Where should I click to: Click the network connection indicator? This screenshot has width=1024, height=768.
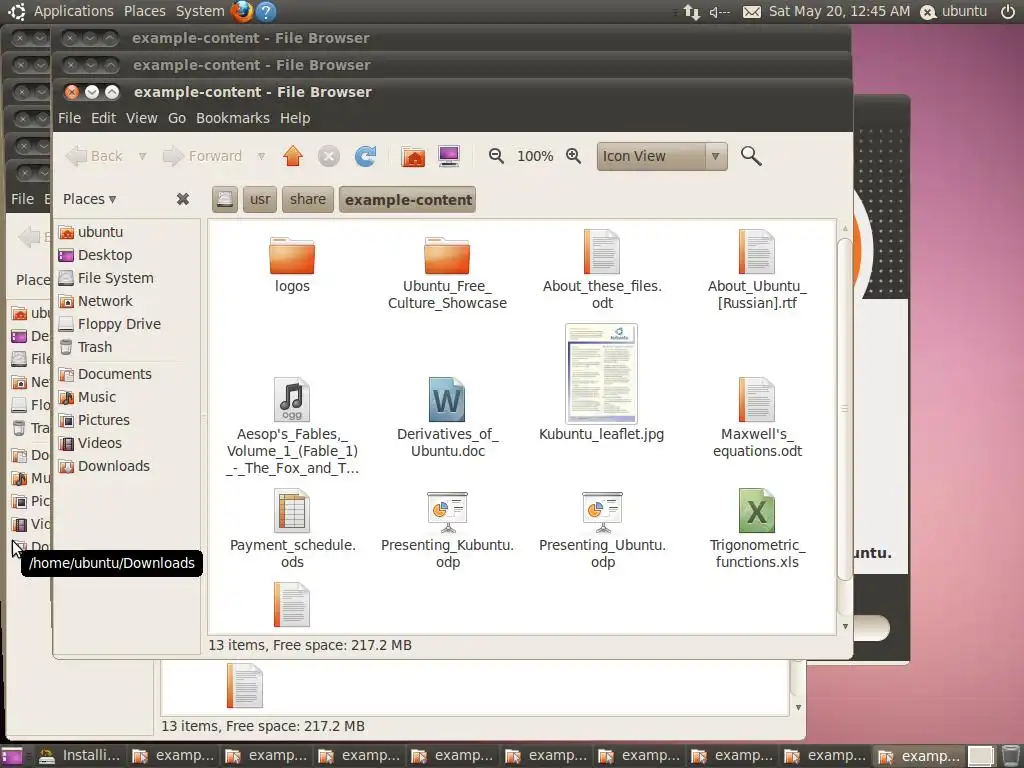(692, 12)
